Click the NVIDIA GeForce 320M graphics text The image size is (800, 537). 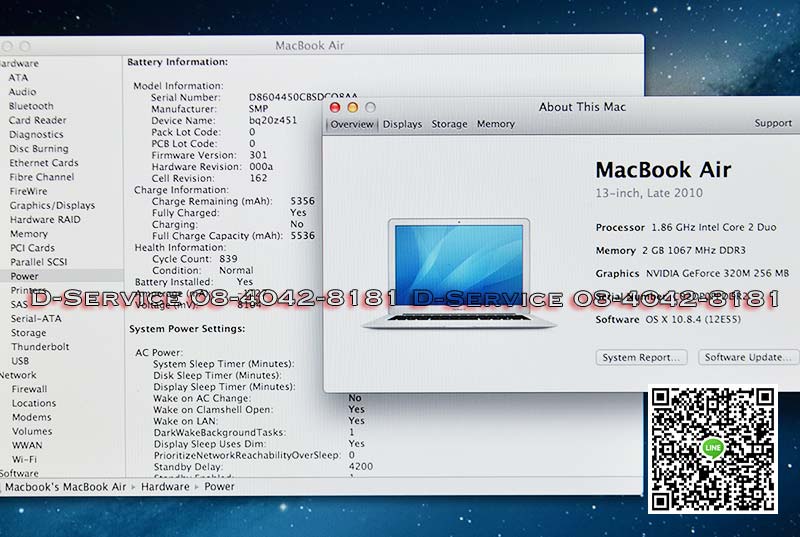(x=717, y=274)
